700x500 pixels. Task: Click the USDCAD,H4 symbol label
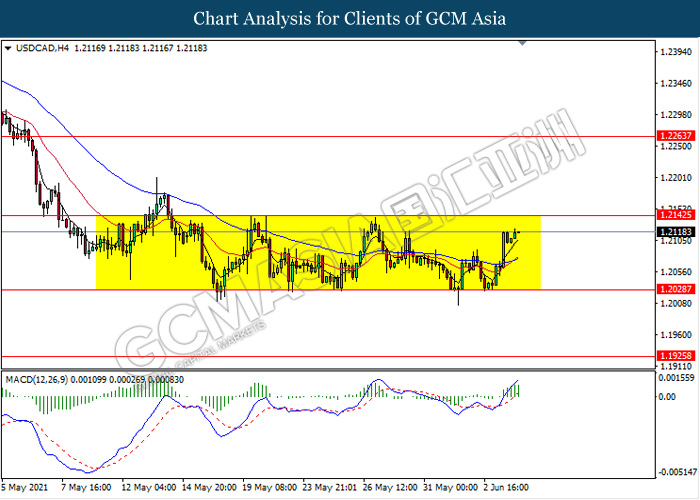(x=42, y=48)
